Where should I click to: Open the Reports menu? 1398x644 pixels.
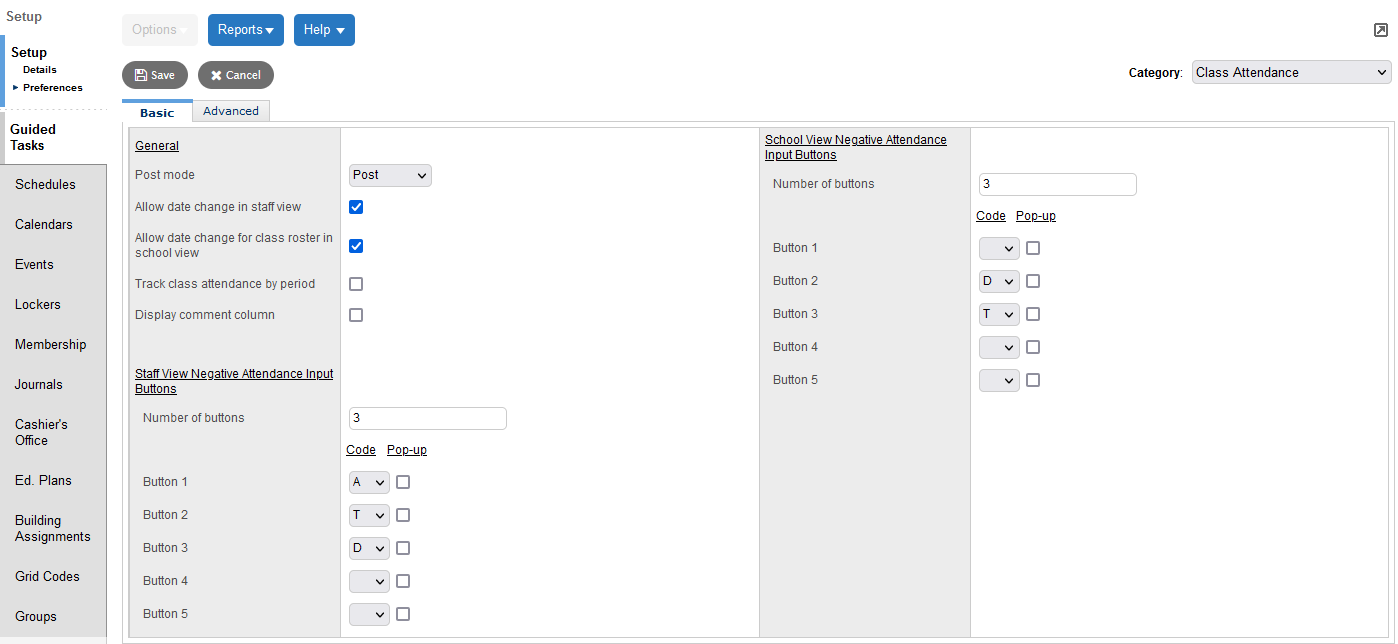(x=246, y=30)
